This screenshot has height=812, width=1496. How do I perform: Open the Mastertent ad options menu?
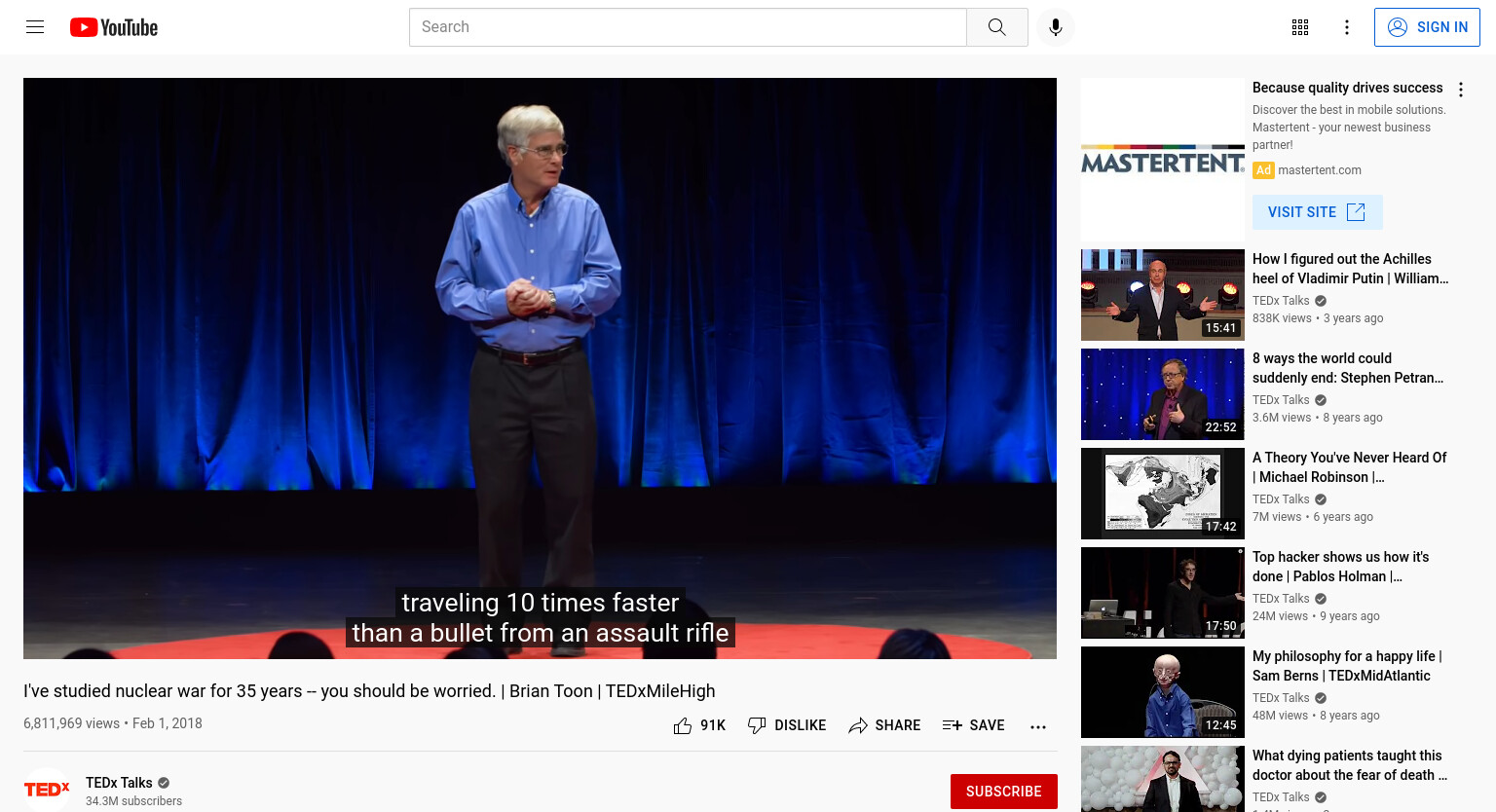[1460, 90]
